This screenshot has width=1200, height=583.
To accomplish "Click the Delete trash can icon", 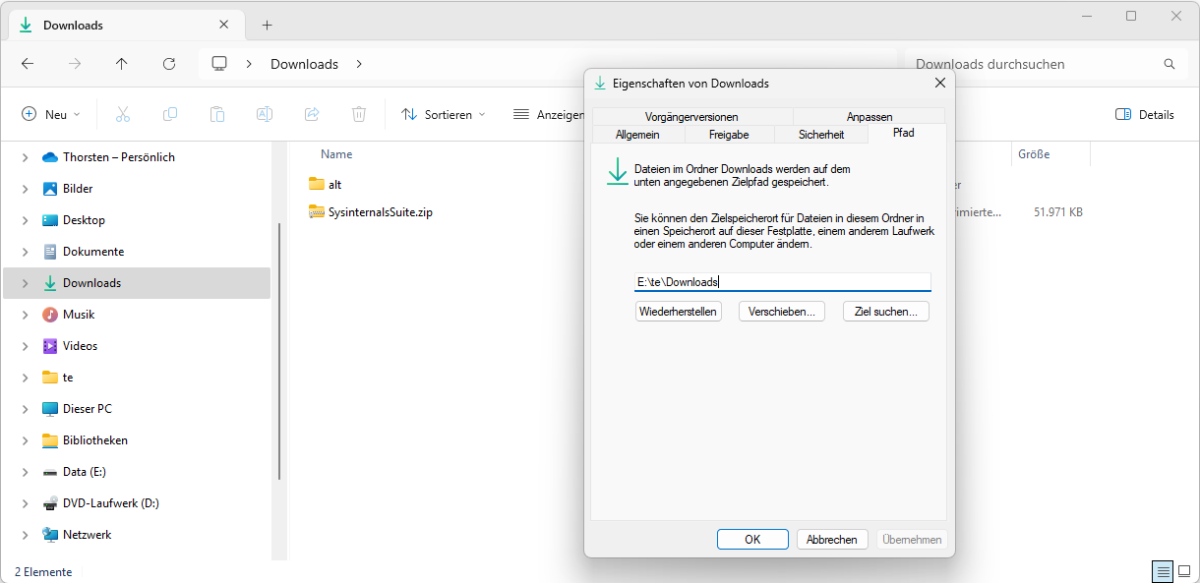I will 359,115.
